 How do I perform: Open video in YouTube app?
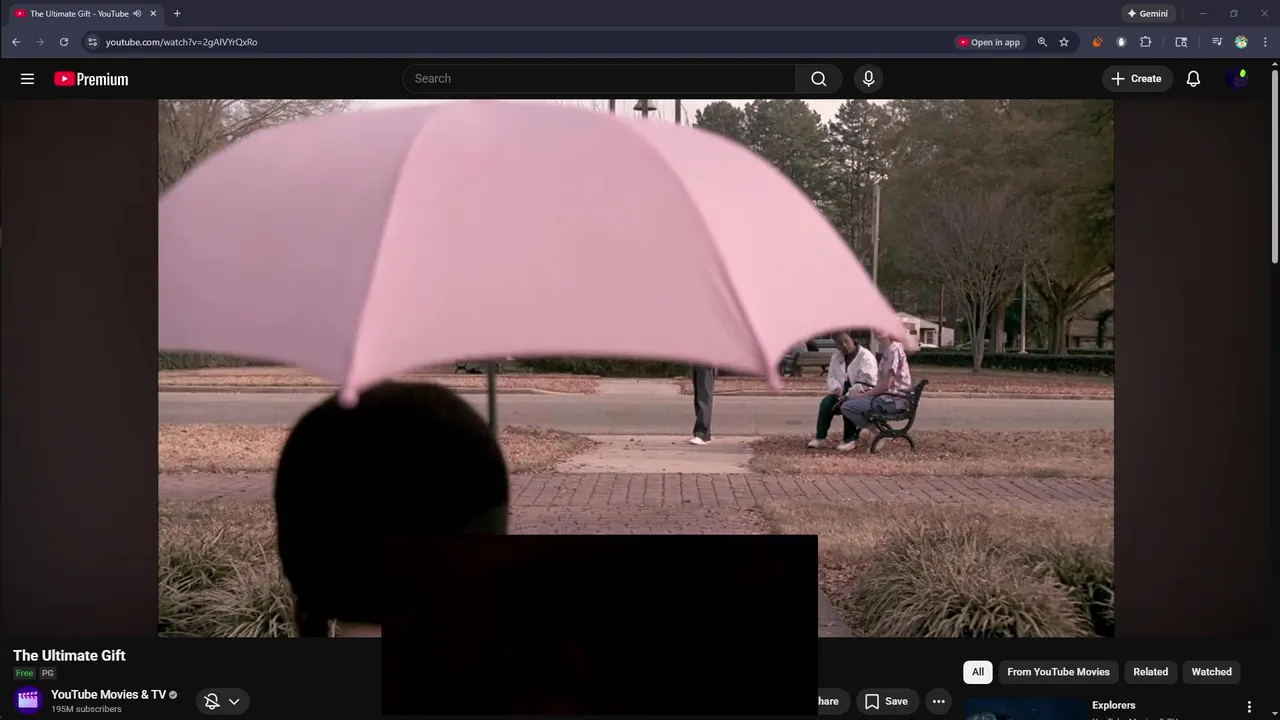[x=989, y=42]
